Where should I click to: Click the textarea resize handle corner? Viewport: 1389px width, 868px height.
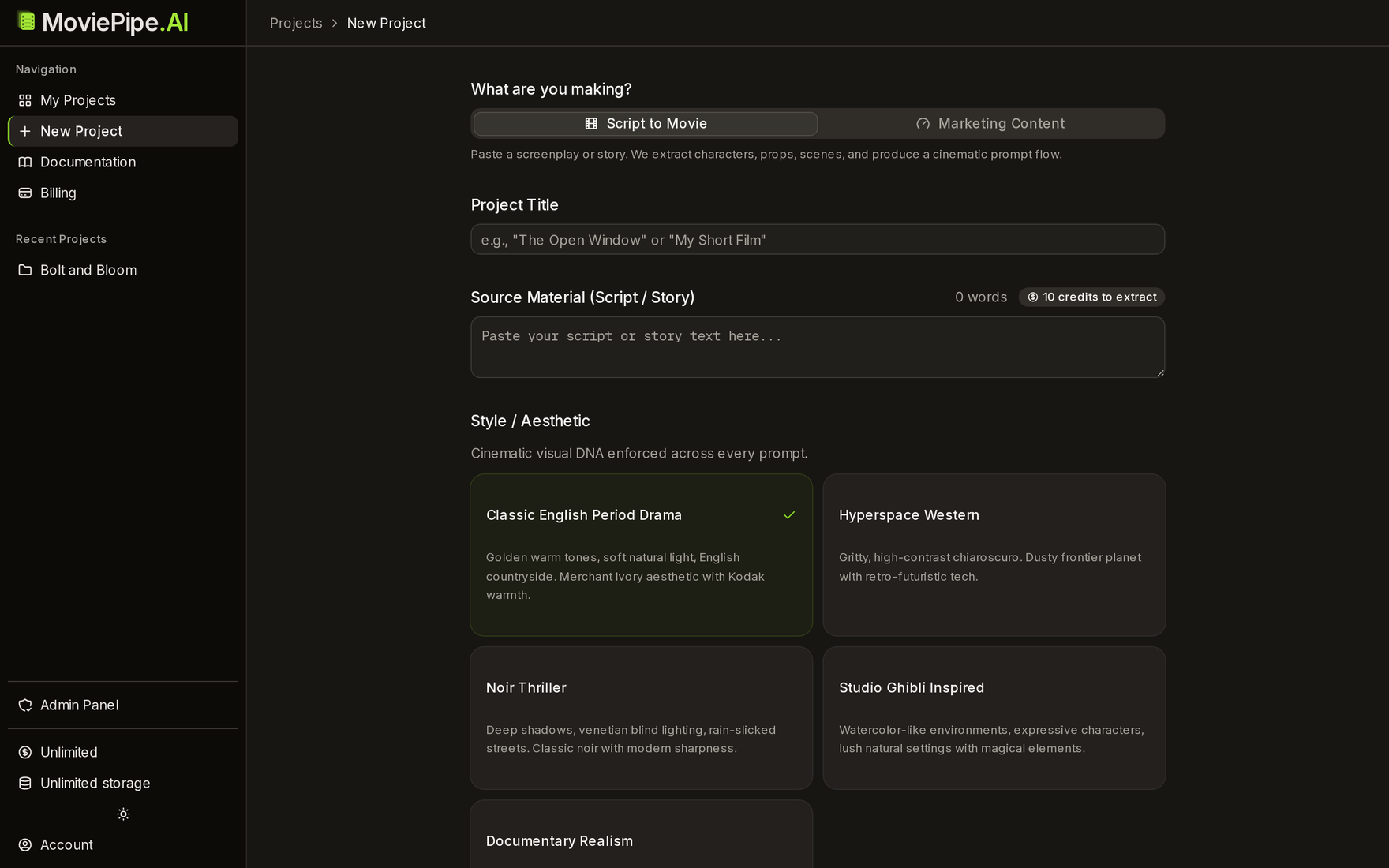pyautogui.click(x=1160, y=372)
